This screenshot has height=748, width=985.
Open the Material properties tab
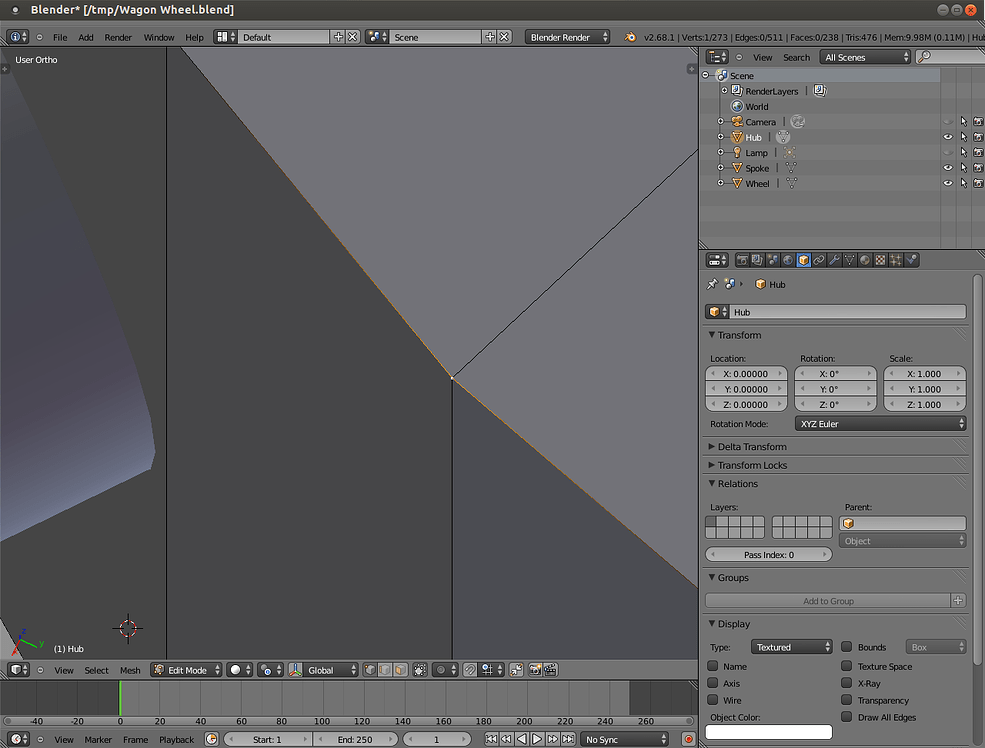click(865, 260)
